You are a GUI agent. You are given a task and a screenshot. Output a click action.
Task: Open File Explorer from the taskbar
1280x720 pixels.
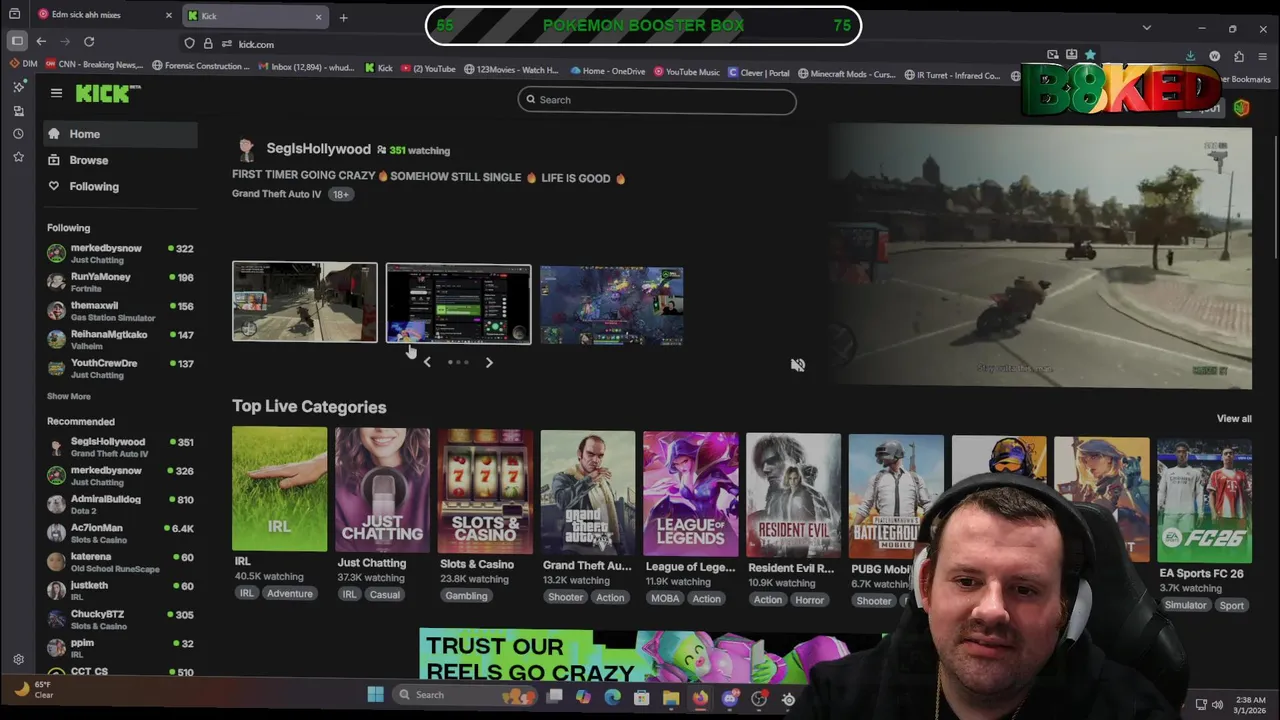click(671, 698)
